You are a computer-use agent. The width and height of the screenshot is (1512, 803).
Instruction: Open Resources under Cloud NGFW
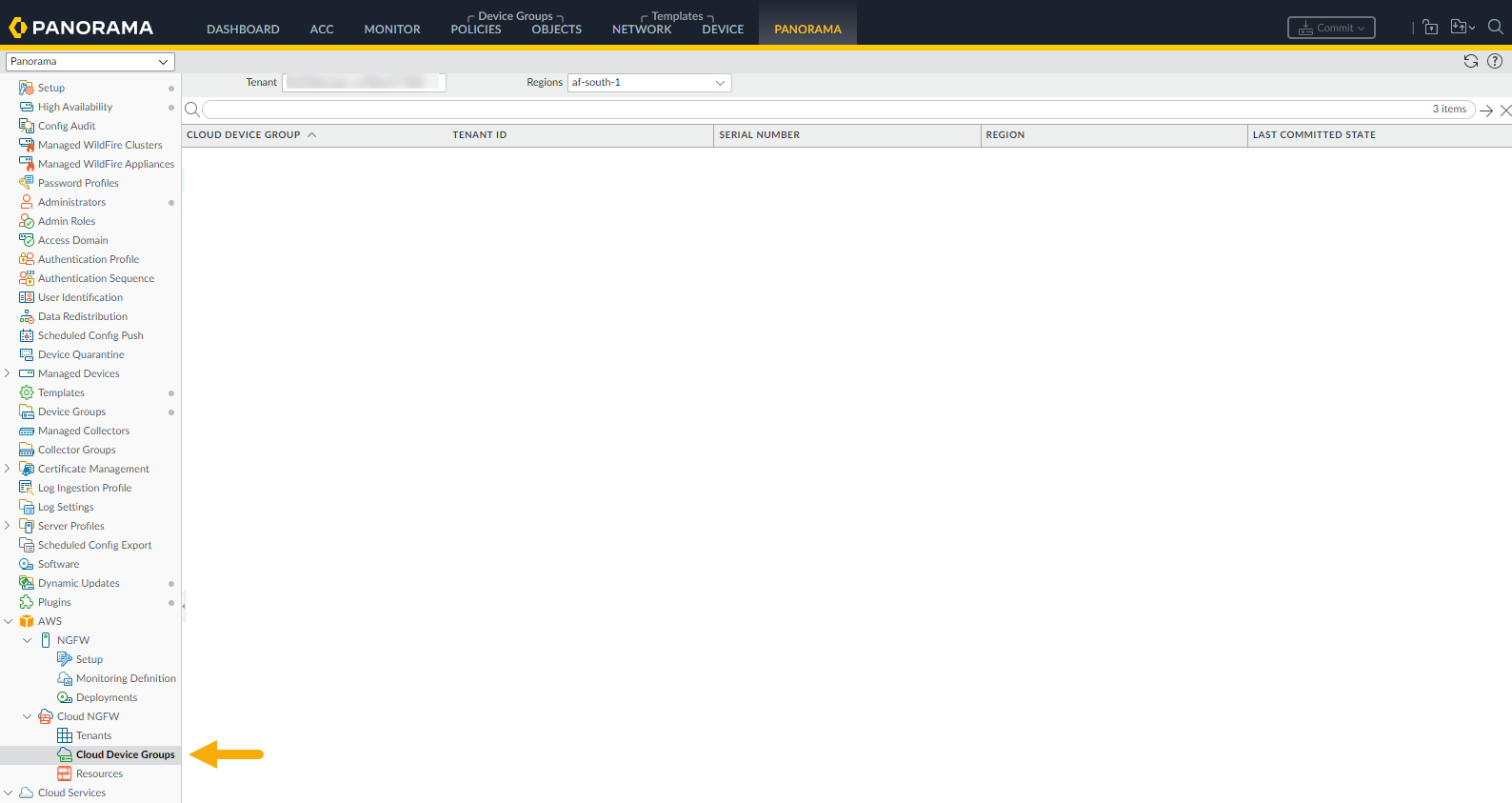(x=99, y=773)
